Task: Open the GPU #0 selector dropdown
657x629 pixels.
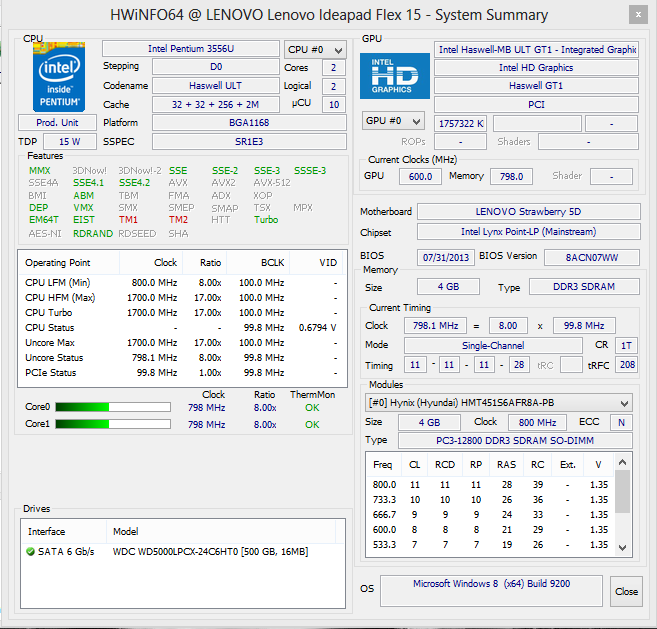Action: (393, 121)
